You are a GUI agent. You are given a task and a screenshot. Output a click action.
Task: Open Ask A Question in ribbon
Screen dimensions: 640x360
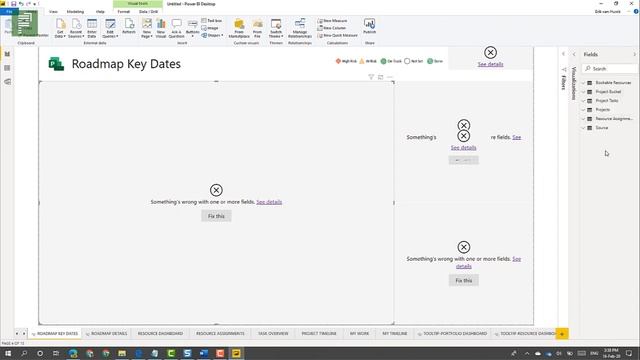coord(176,28)
